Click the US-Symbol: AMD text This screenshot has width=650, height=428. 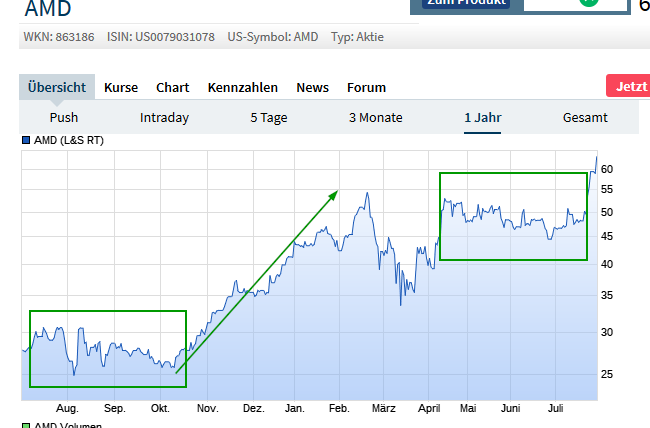pyautogui.click(x=273, y=37)
